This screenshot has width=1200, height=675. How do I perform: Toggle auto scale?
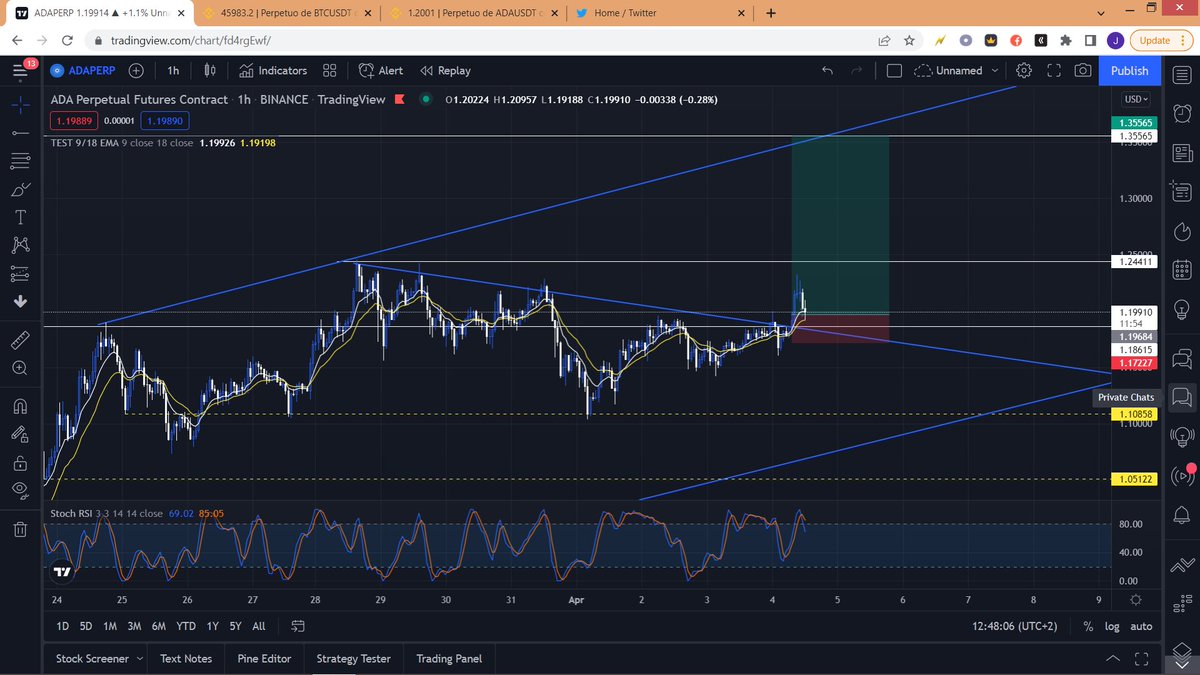(x=1141, y=626)
